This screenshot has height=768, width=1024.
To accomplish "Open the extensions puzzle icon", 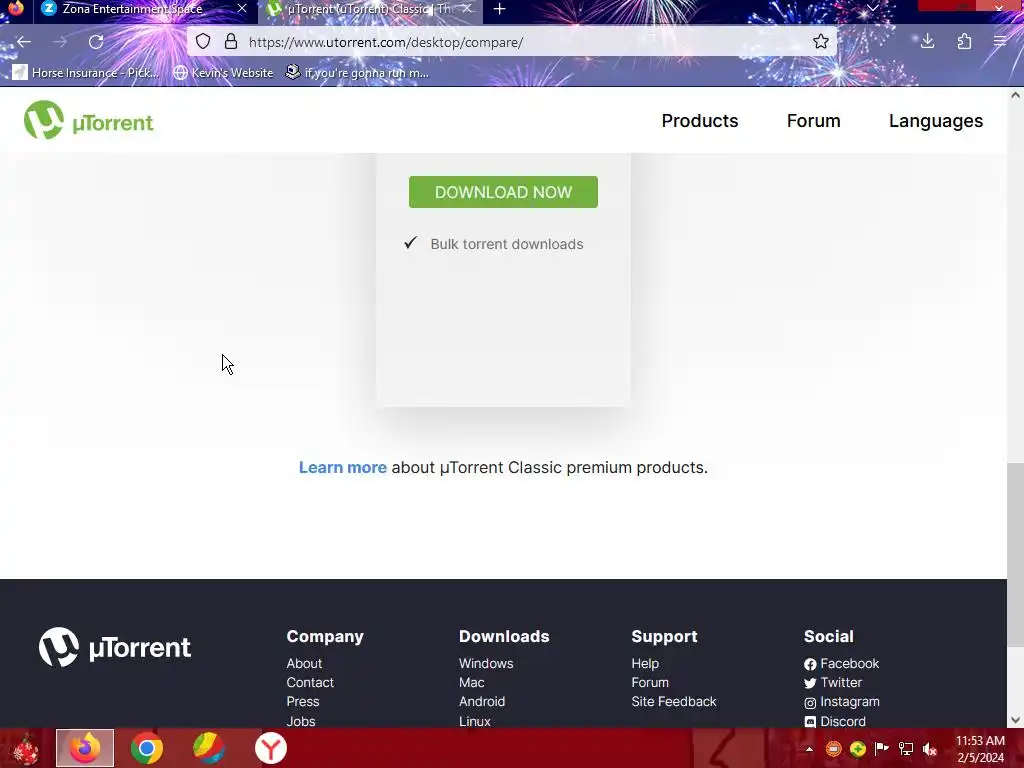I will (x=964, y=42).
